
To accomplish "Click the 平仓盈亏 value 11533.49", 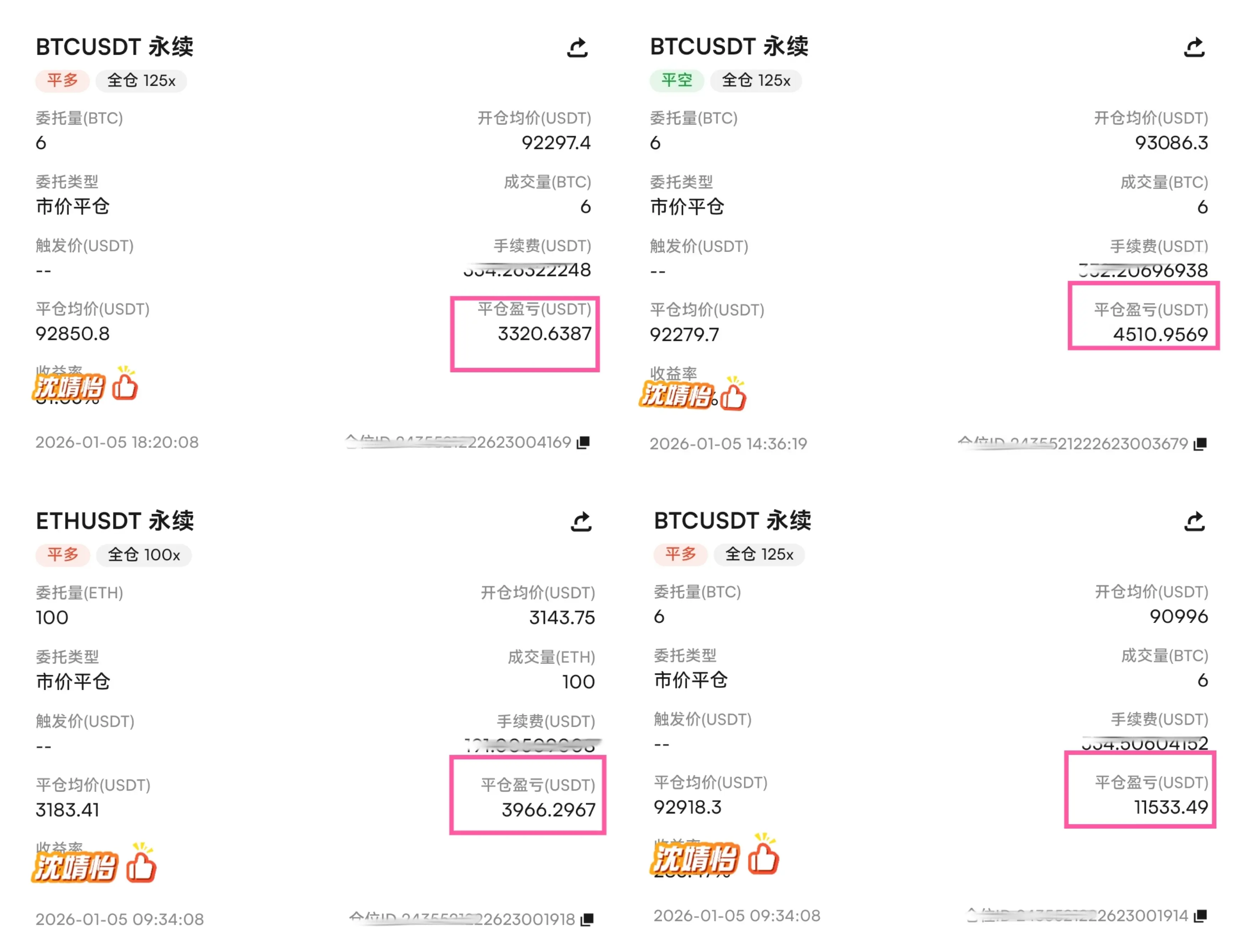I will [x=1170, y=807].
